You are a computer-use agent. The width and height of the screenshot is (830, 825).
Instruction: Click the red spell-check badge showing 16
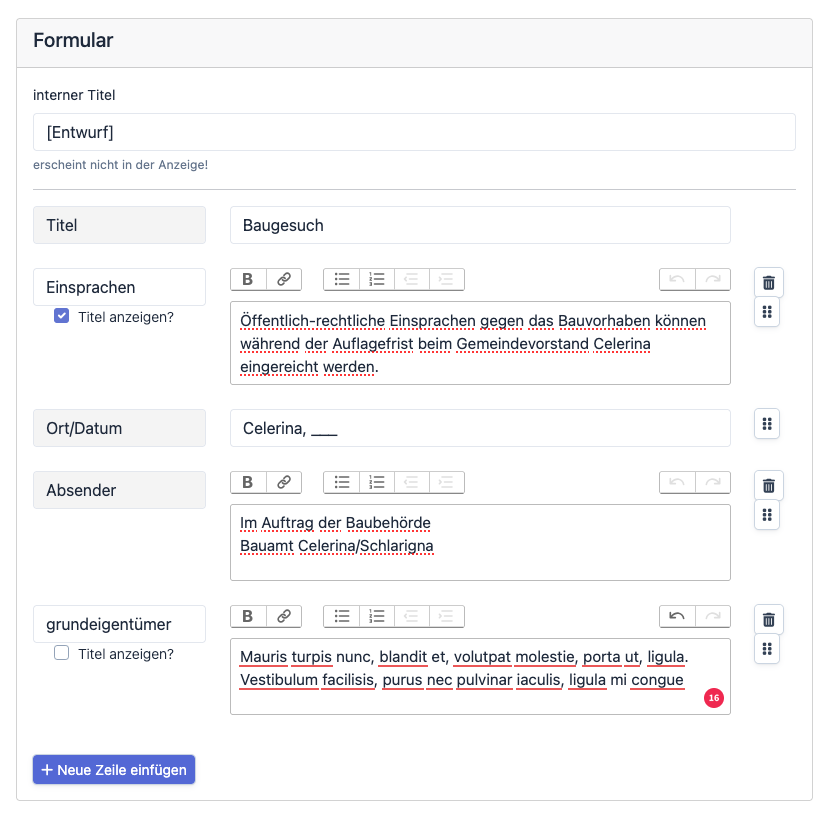[x=714, y=698]
